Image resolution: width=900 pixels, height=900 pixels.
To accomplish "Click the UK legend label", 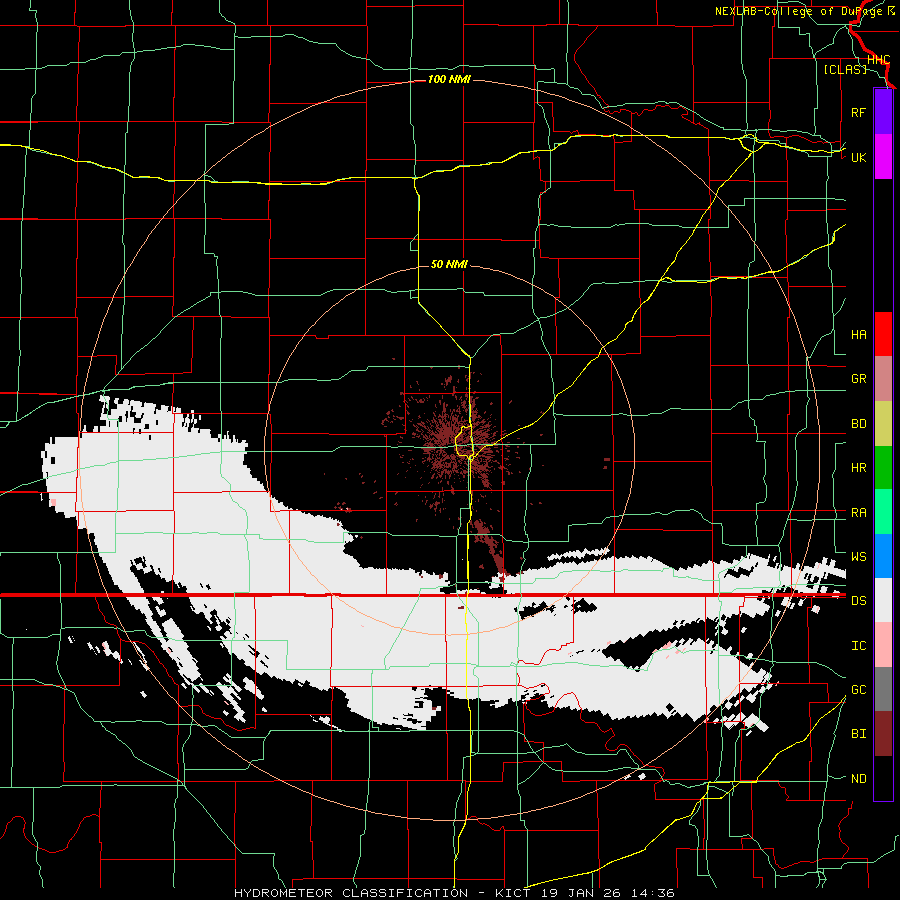I will click(858, 157).
